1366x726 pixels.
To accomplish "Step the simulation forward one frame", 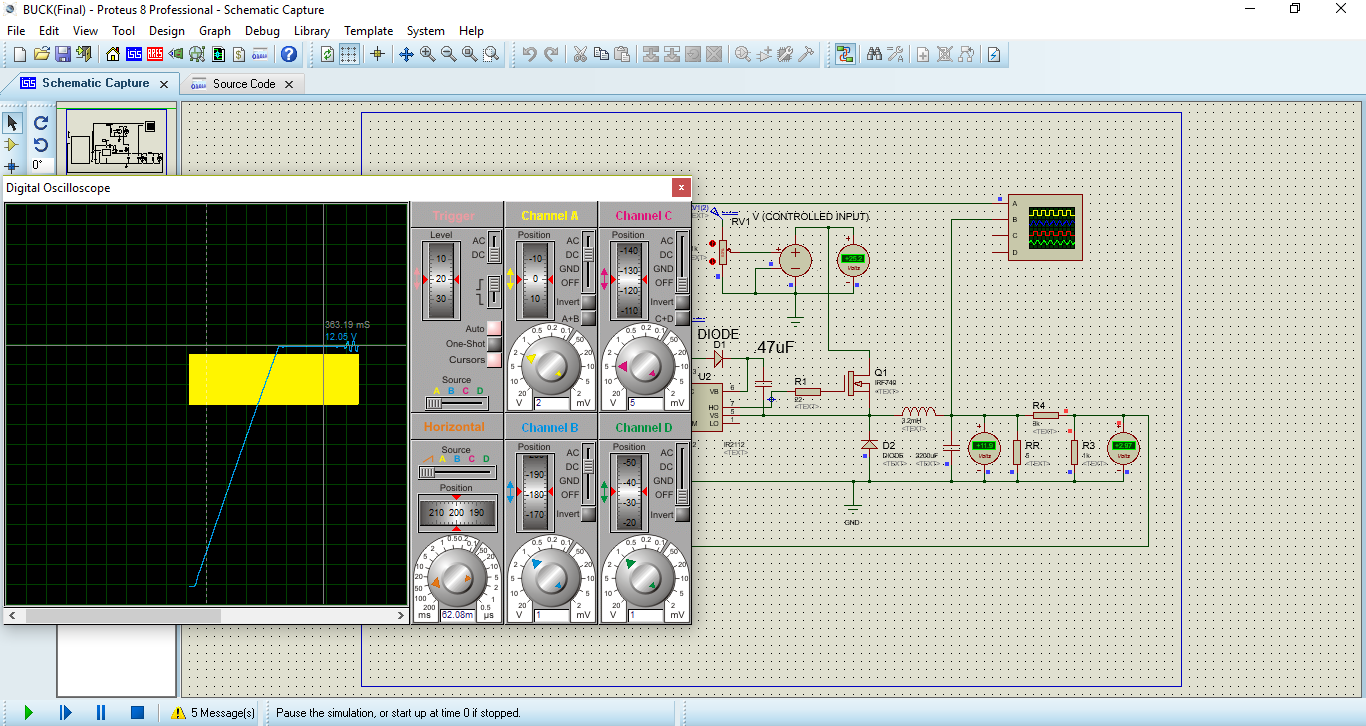I will [x=65, y=713].
